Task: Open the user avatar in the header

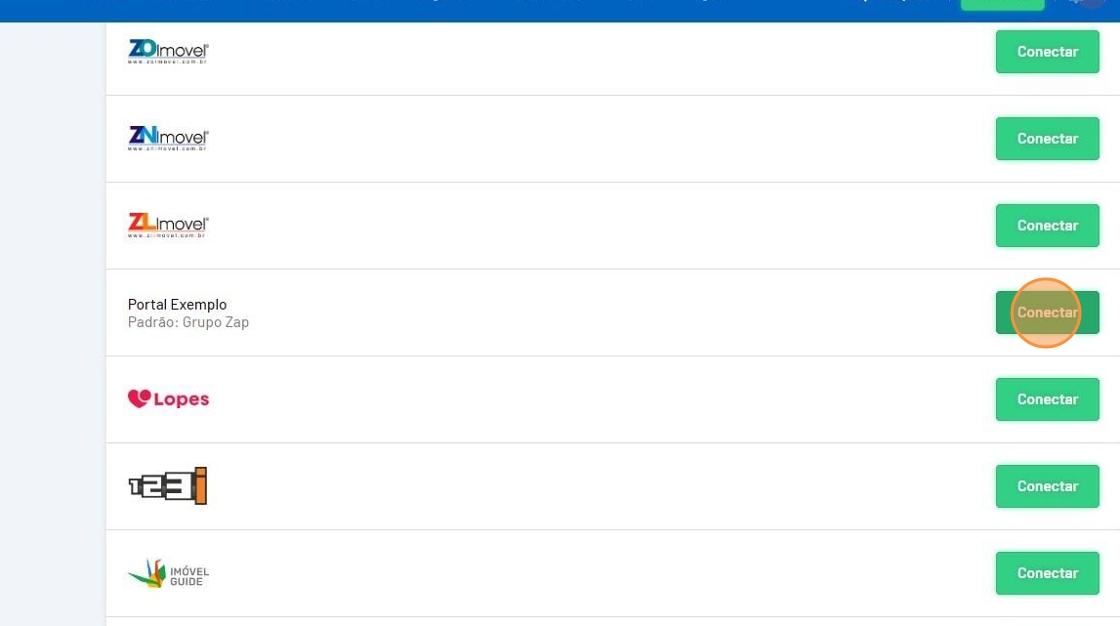Action: pyautogui.click(x=1090, y=3)
